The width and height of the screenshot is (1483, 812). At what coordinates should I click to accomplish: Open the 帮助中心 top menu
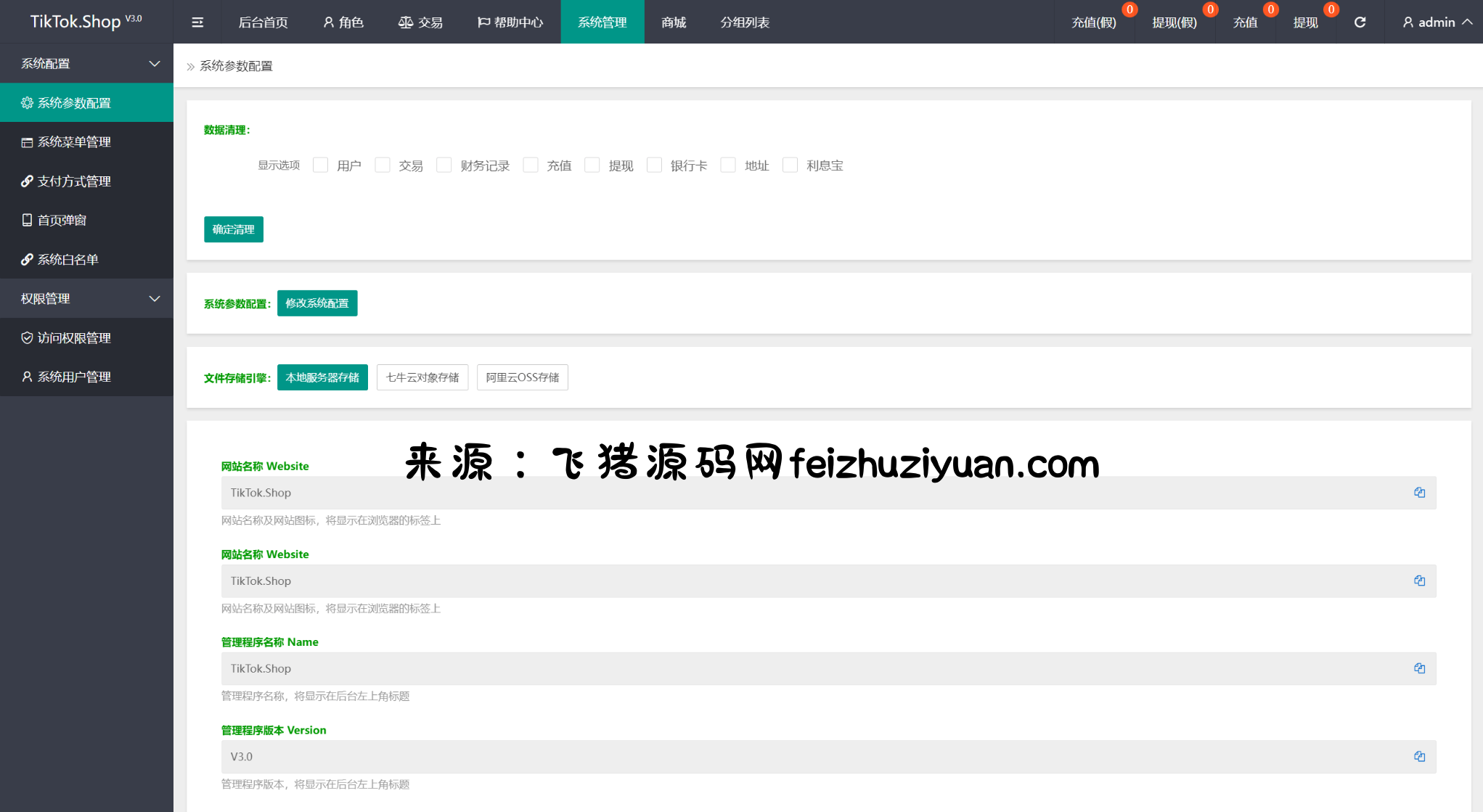(510, 22)
